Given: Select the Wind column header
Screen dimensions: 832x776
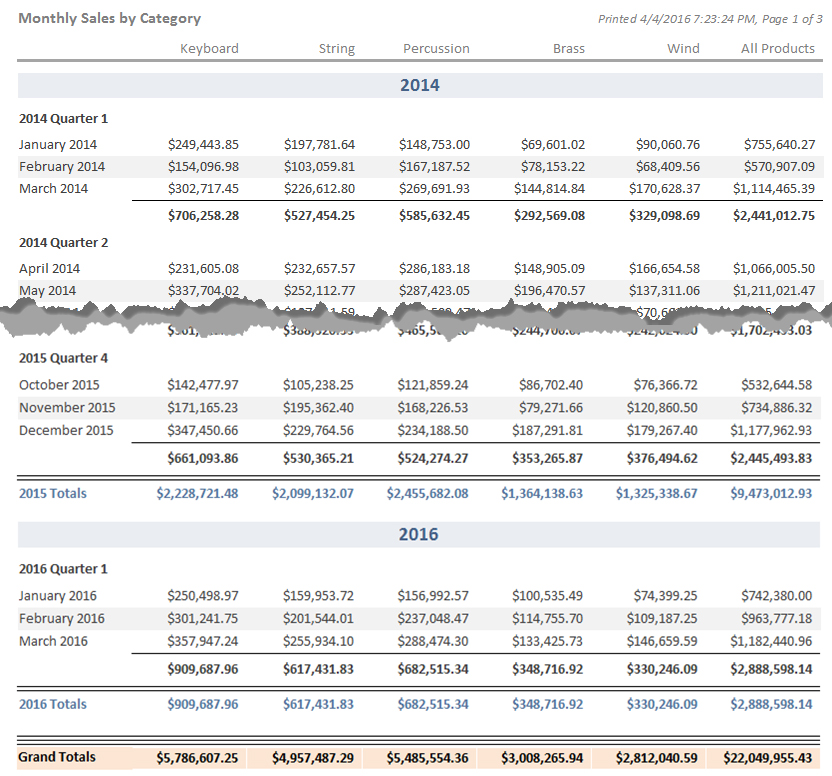Looking at the screenshot, I should (x=683, y=48).
